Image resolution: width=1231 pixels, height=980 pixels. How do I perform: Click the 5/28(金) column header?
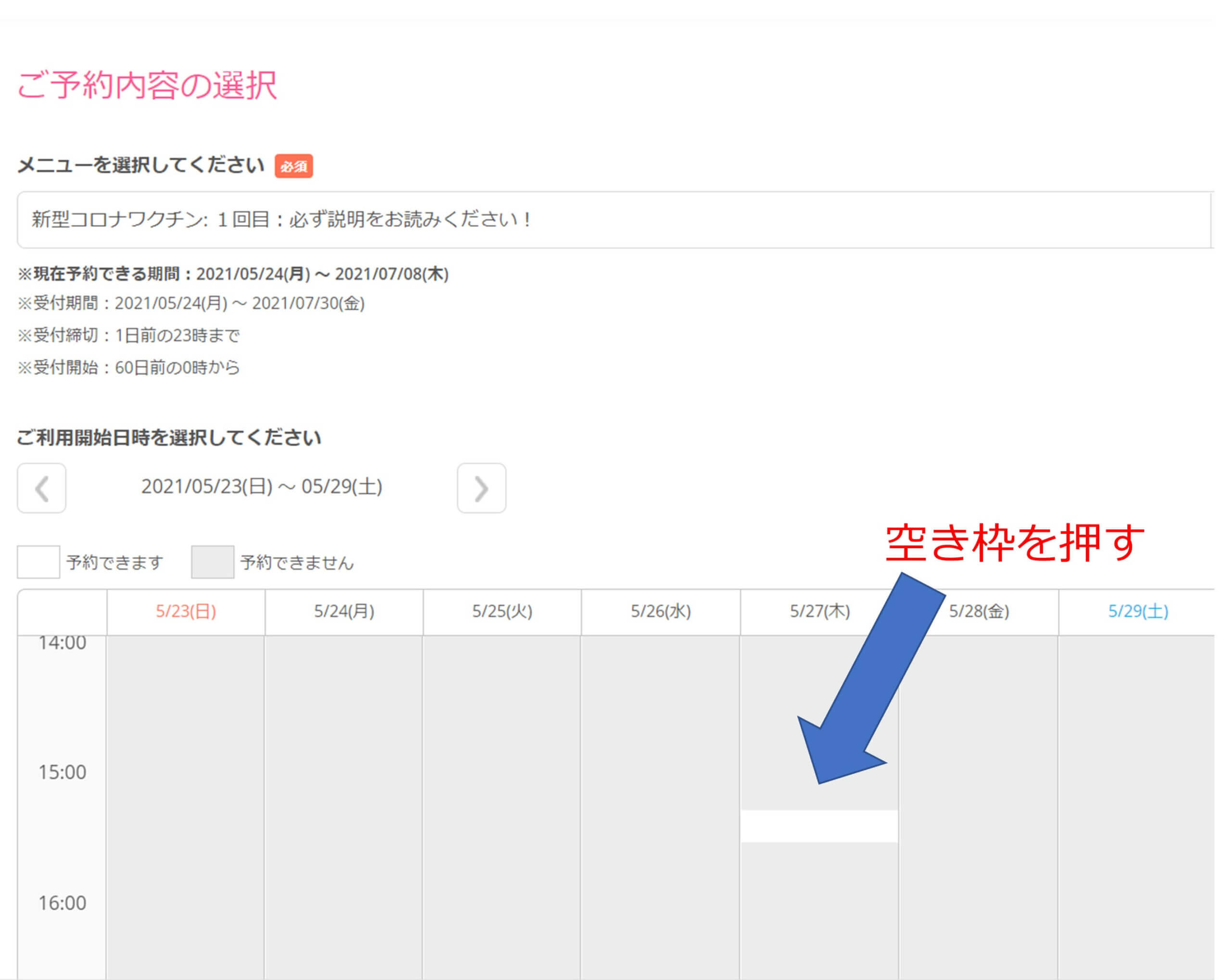point(979,612)
